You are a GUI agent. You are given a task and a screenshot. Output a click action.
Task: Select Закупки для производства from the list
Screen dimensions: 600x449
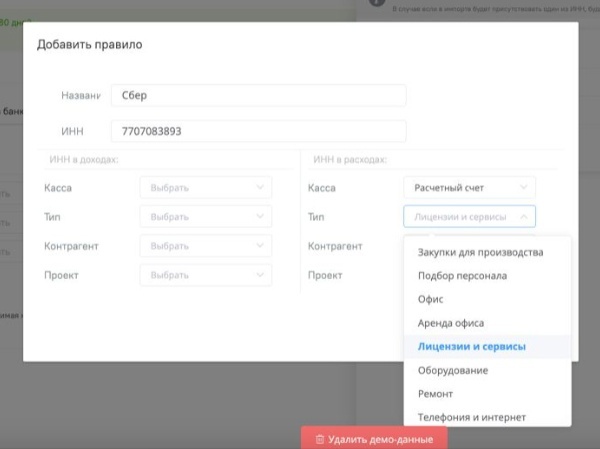click(488, 252)
